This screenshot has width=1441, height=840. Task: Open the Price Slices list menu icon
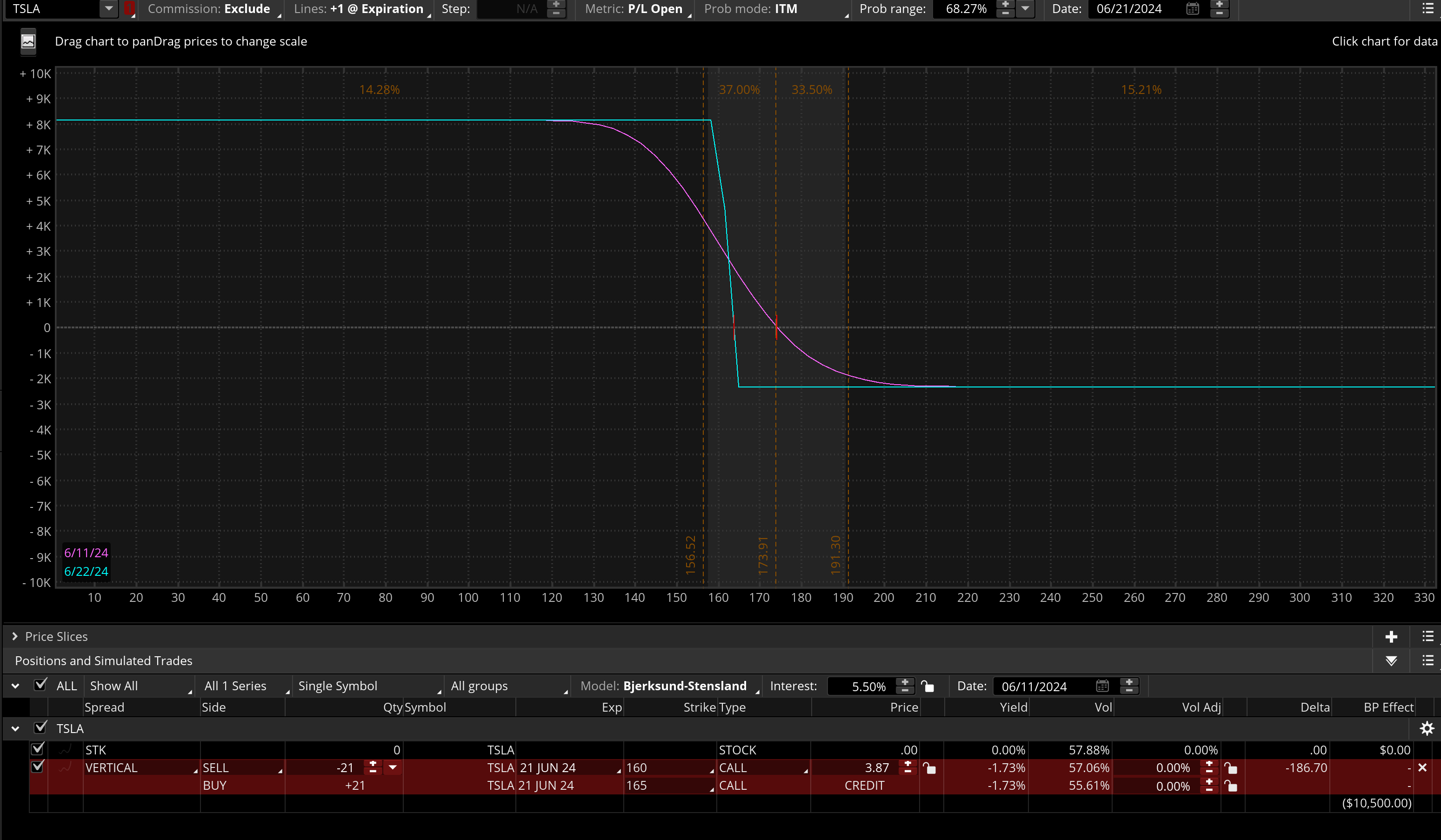[x=1428, y=636]
